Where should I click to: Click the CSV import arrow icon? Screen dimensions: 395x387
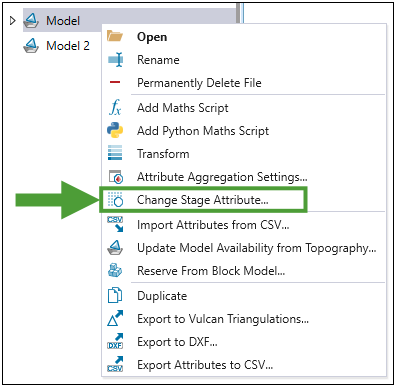point(115,224)
